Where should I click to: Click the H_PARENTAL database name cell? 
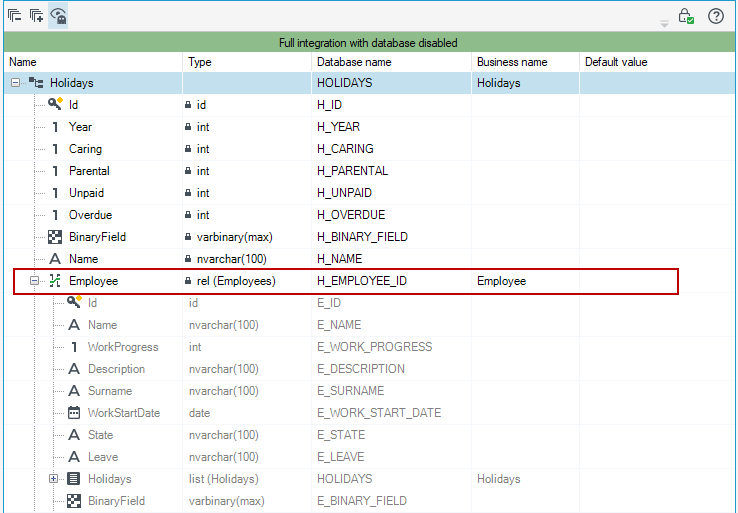(x=392, y=171)
